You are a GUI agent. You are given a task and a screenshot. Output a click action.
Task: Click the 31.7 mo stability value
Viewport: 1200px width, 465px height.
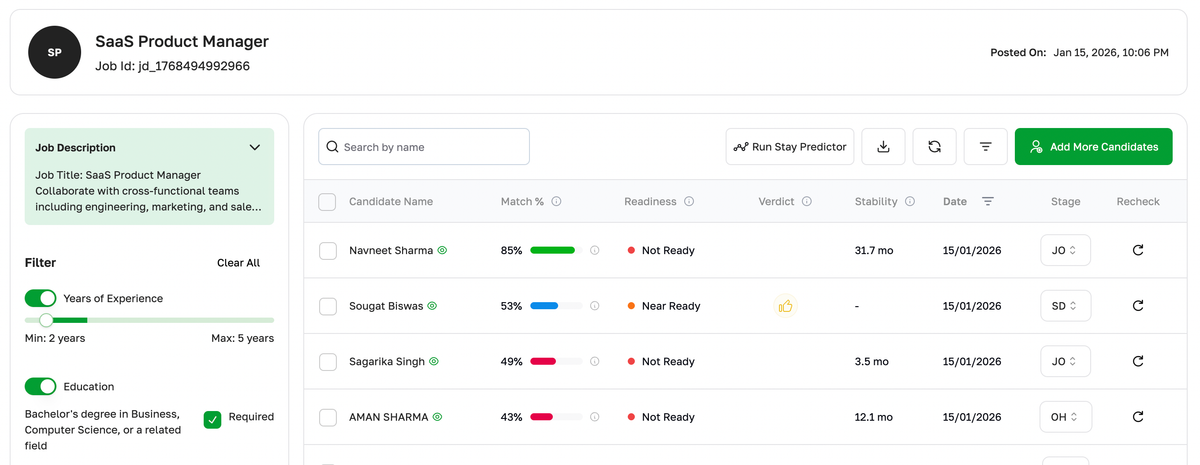[875, 250]
